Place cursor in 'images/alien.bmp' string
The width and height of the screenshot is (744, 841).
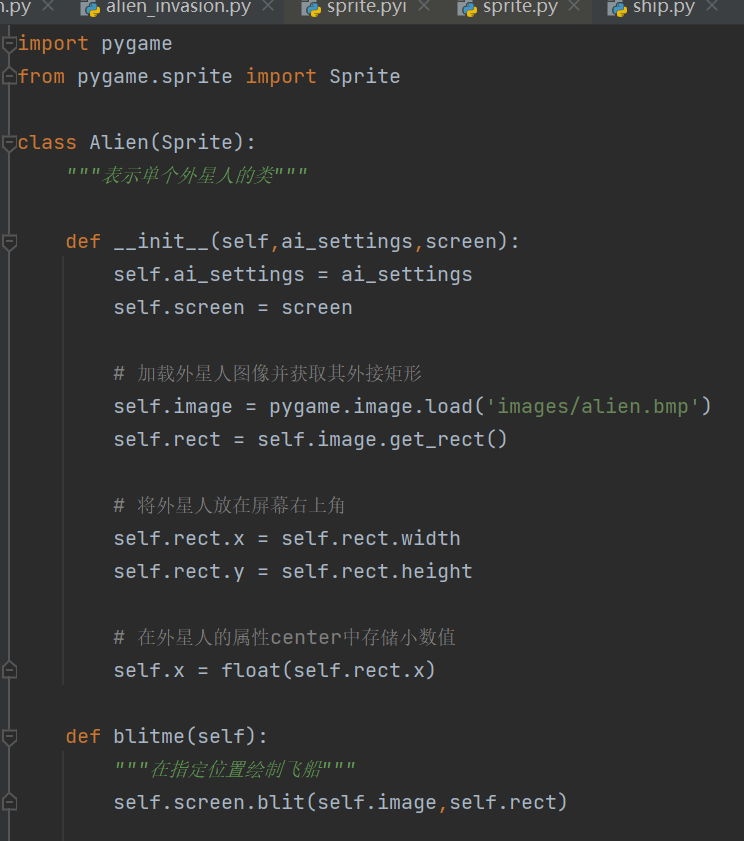click(x=597, y=407)
